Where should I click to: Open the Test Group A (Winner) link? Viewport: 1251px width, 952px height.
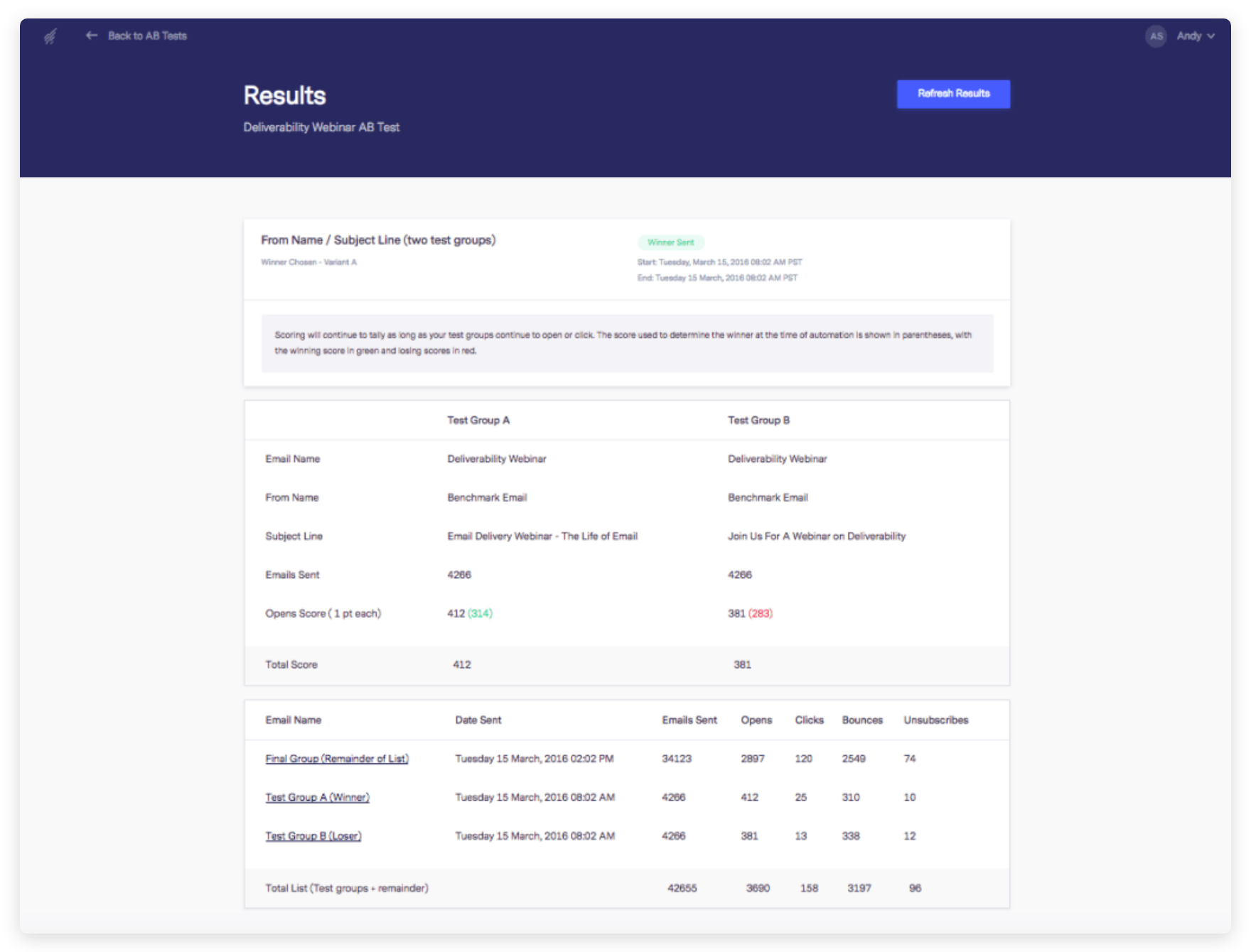(317, 797)
